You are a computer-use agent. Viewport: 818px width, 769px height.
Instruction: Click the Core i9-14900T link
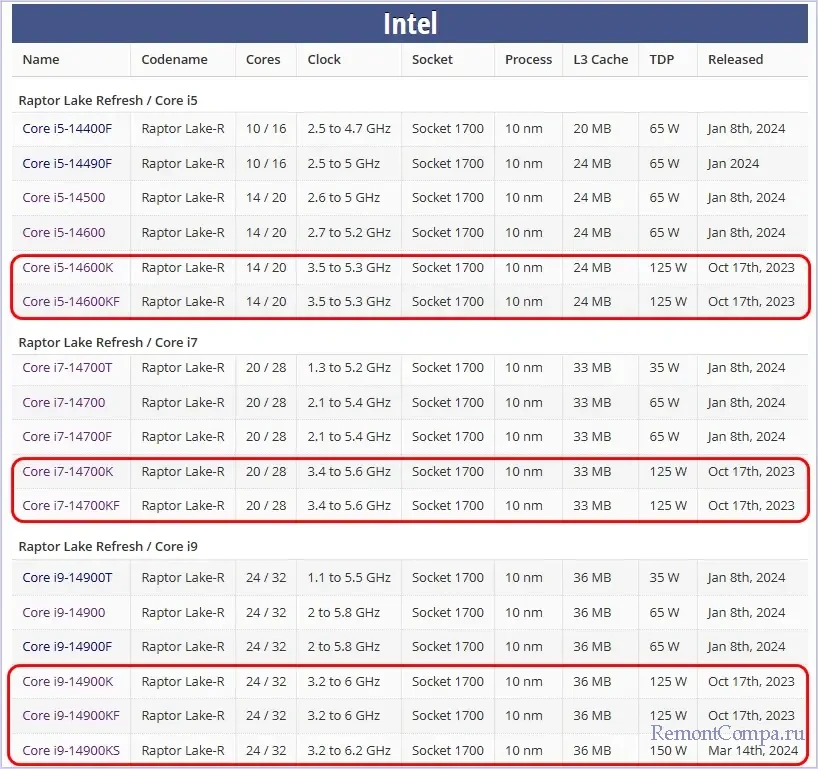click(x=67, y=578)
